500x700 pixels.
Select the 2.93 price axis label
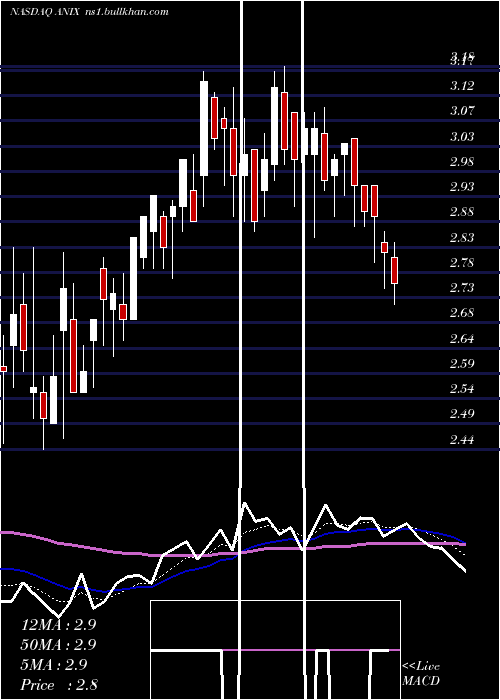462,187
